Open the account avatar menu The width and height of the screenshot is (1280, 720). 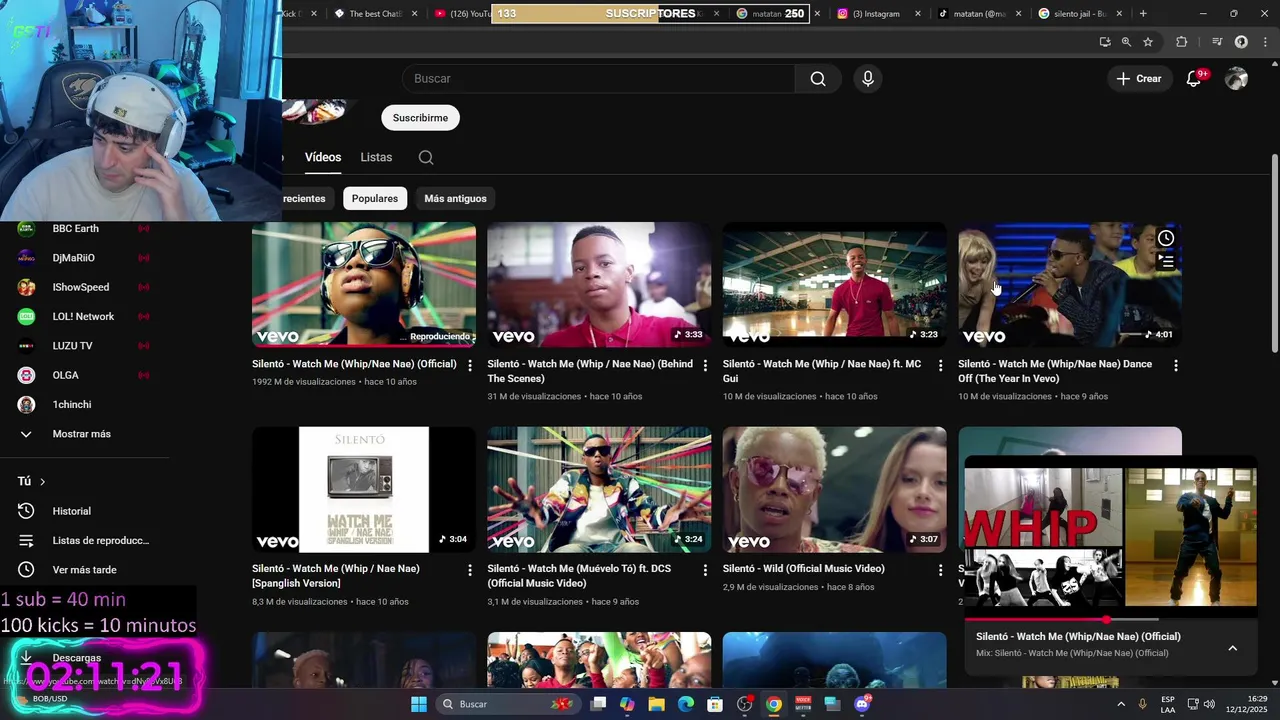point(1237,79)
